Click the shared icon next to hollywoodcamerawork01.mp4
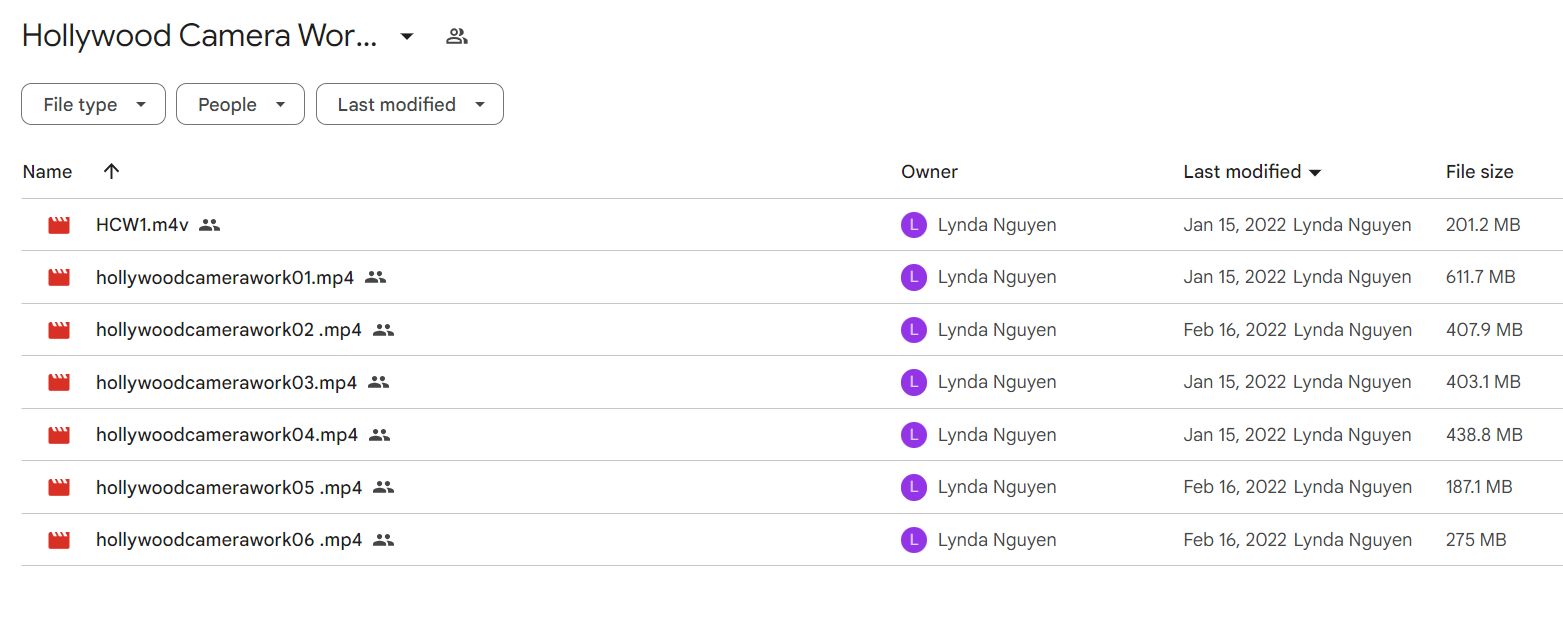The width and height of the screenshot is (1563, 626). click(x=375, y=277)
